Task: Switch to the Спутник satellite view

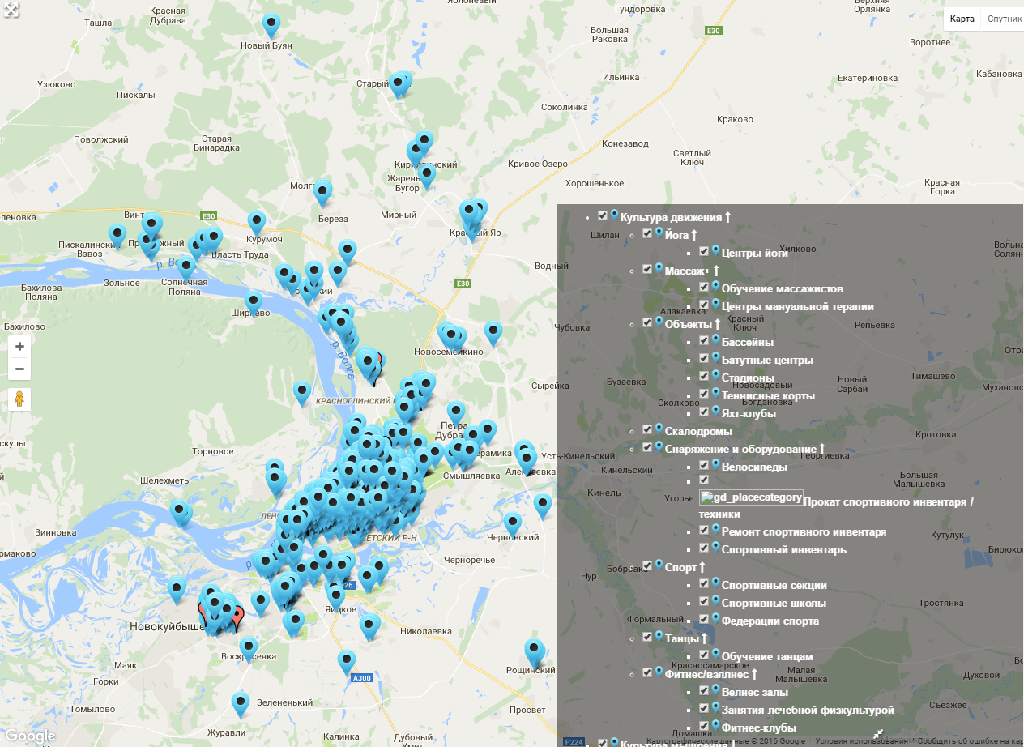Action: tap(1003, 18)
